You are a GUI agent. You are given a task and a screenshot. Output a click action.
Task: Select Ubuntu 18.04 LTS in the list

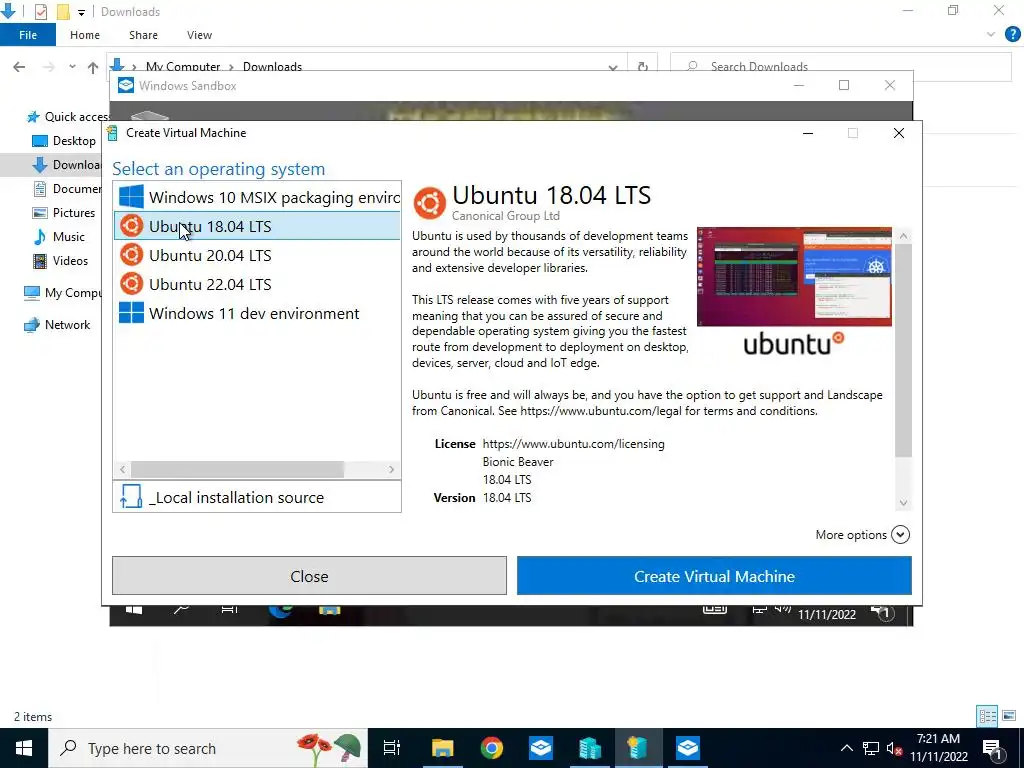257,226
